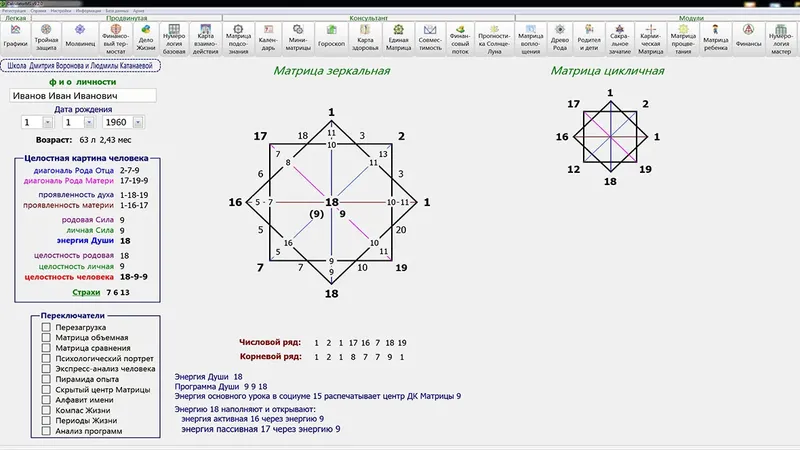800x450 pixels.
Task: Click the Матрица зеркальная heading
Action: [x=332, y=71]
